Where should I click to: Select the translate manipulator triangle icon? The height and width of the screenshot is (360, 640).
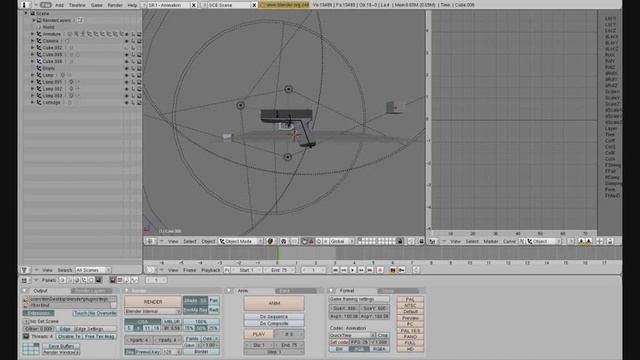(311, 241)
